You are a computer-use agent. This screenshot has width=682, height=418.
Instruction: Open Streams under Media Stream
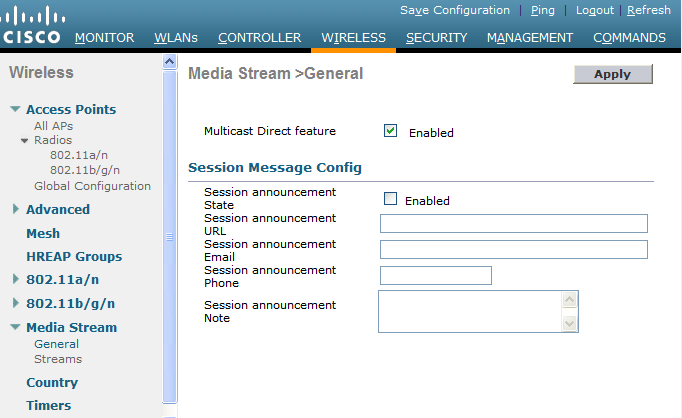tap(58, 359)
